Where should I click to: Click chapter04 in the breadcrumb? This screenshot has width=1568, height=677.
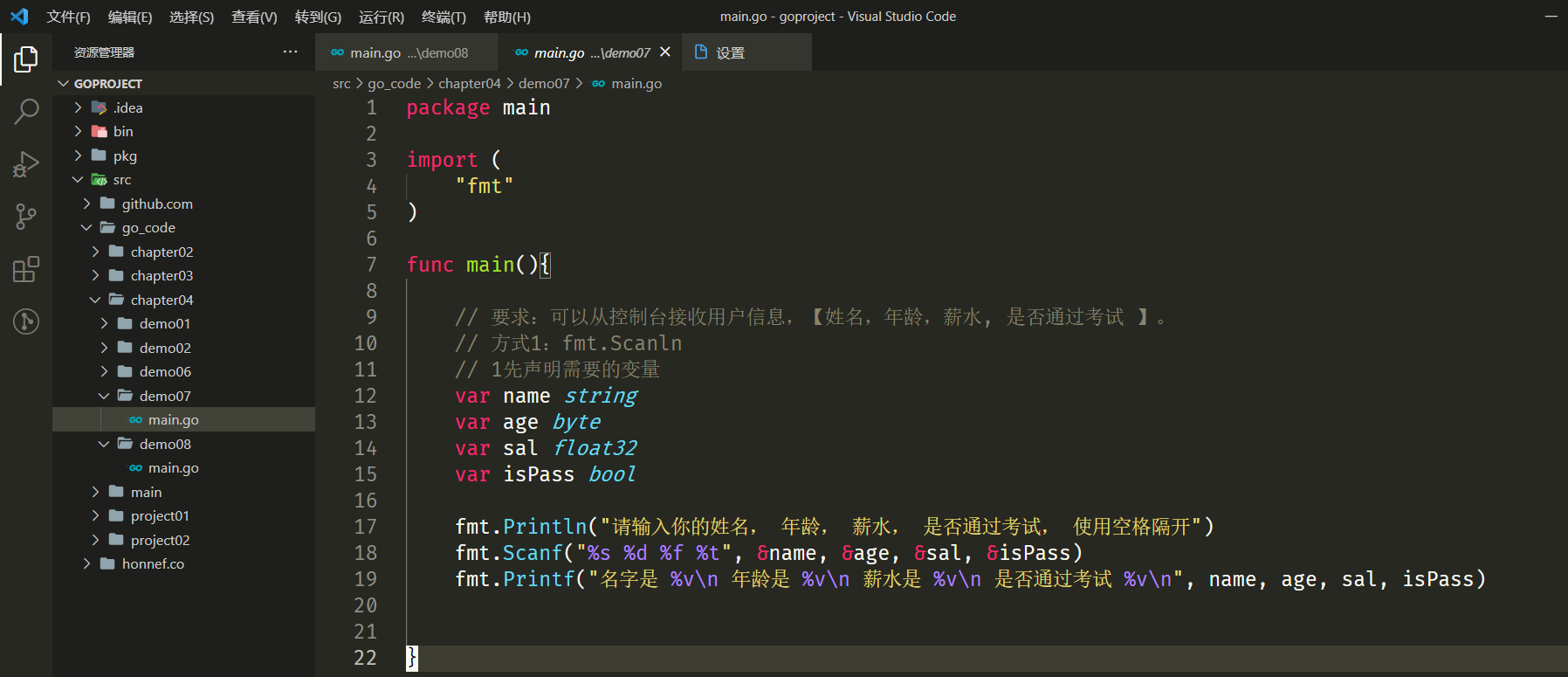[x=470, y=84]
